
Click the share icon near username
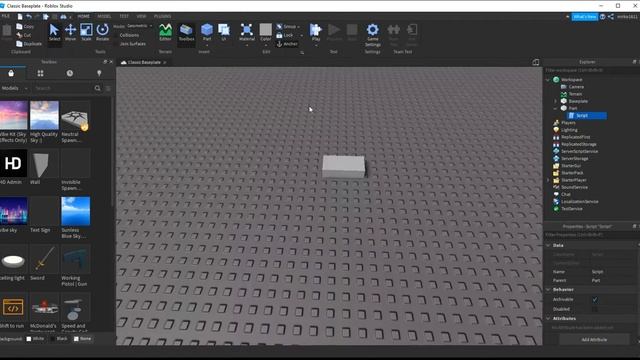point(611,17)
